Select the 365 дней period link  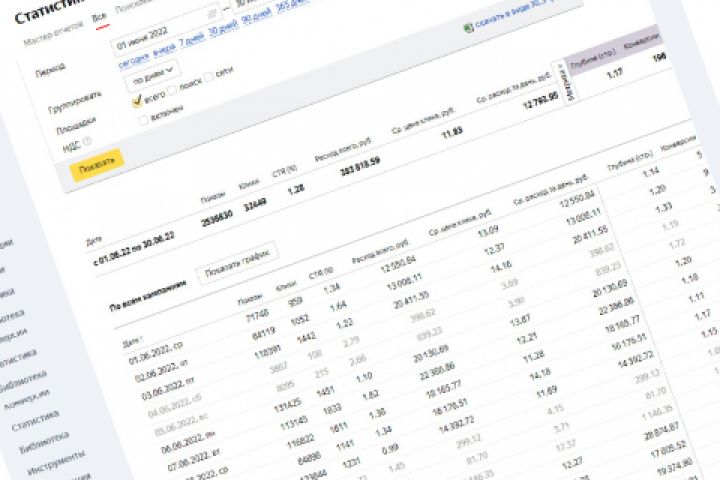tap(292, 6)
